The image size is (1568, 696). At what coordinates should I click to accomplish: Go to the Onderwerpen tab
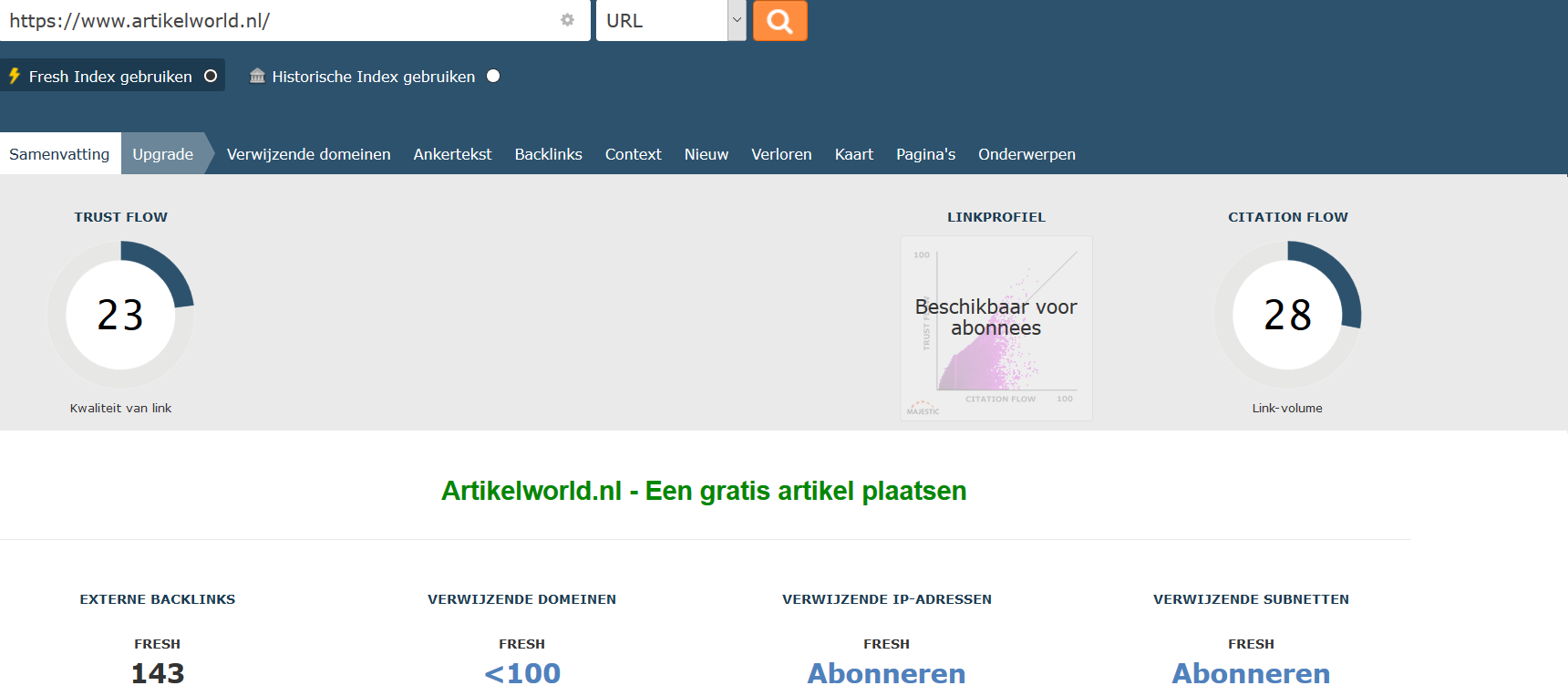click(1026, 154)
